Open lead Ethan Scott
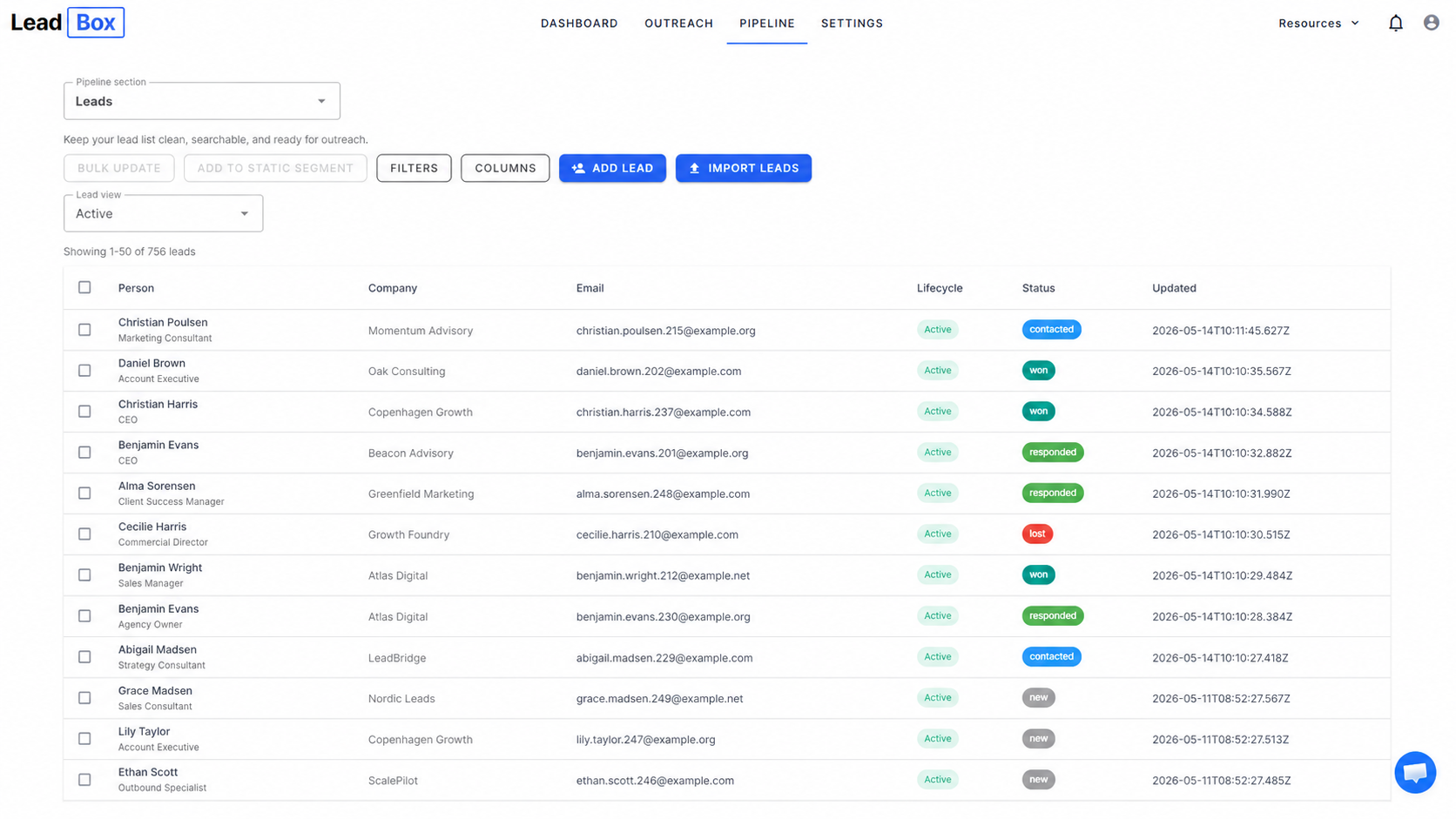1456x819 pixels. click(148, 772)
